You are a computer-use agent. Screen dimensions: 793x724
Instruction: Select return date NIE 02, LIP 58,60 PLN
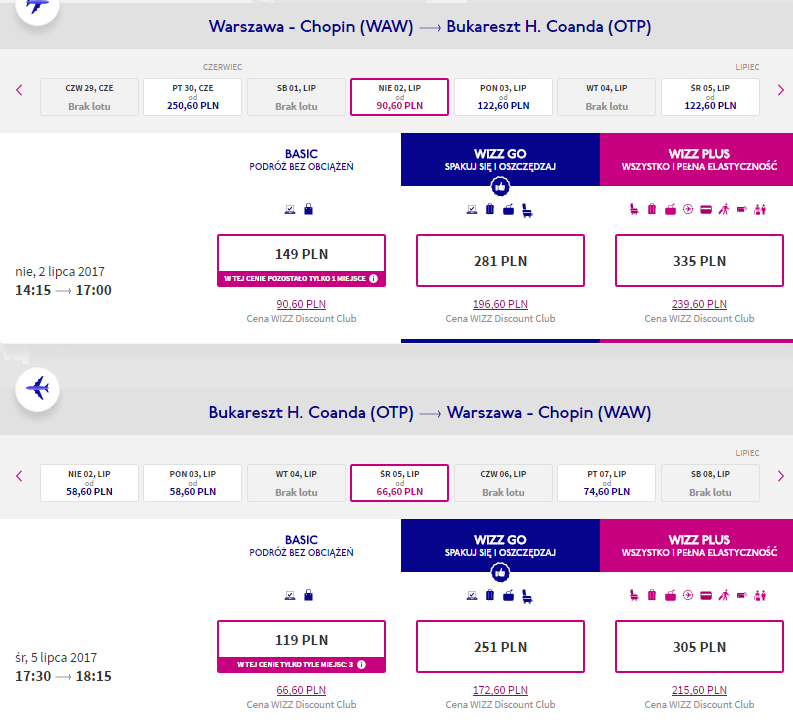pyautogui.click(x=89, y=483)
